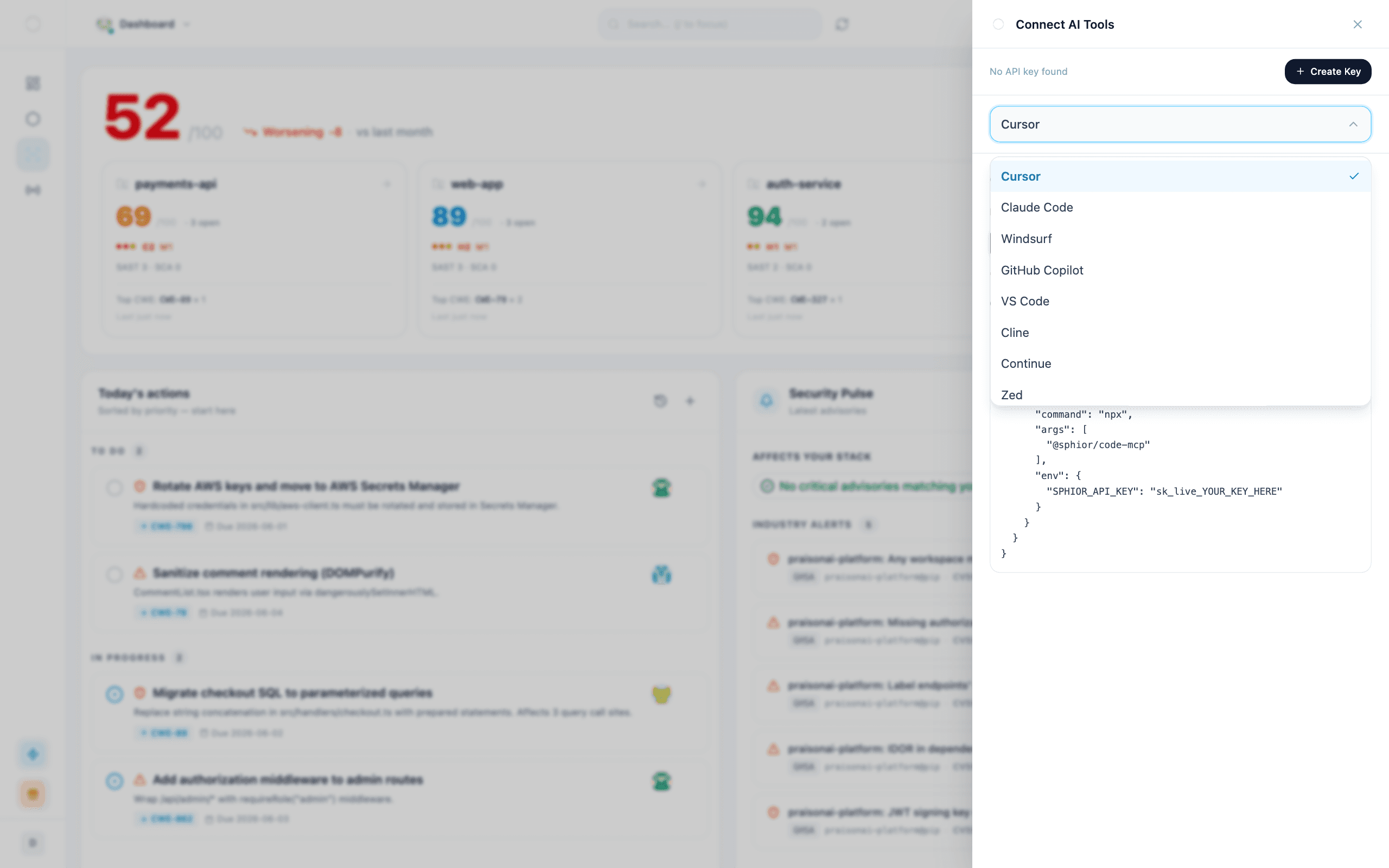Click assignee avatar on authorization middleware task

[661, 781]
